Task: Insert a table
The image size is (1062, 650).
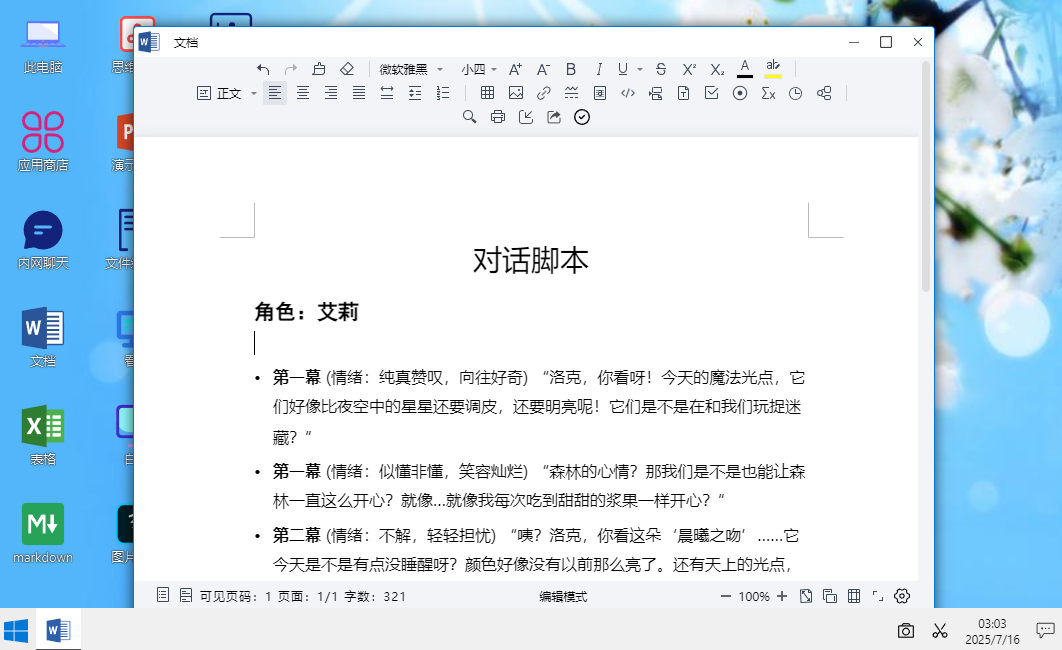Action: (x=488, y=93)
